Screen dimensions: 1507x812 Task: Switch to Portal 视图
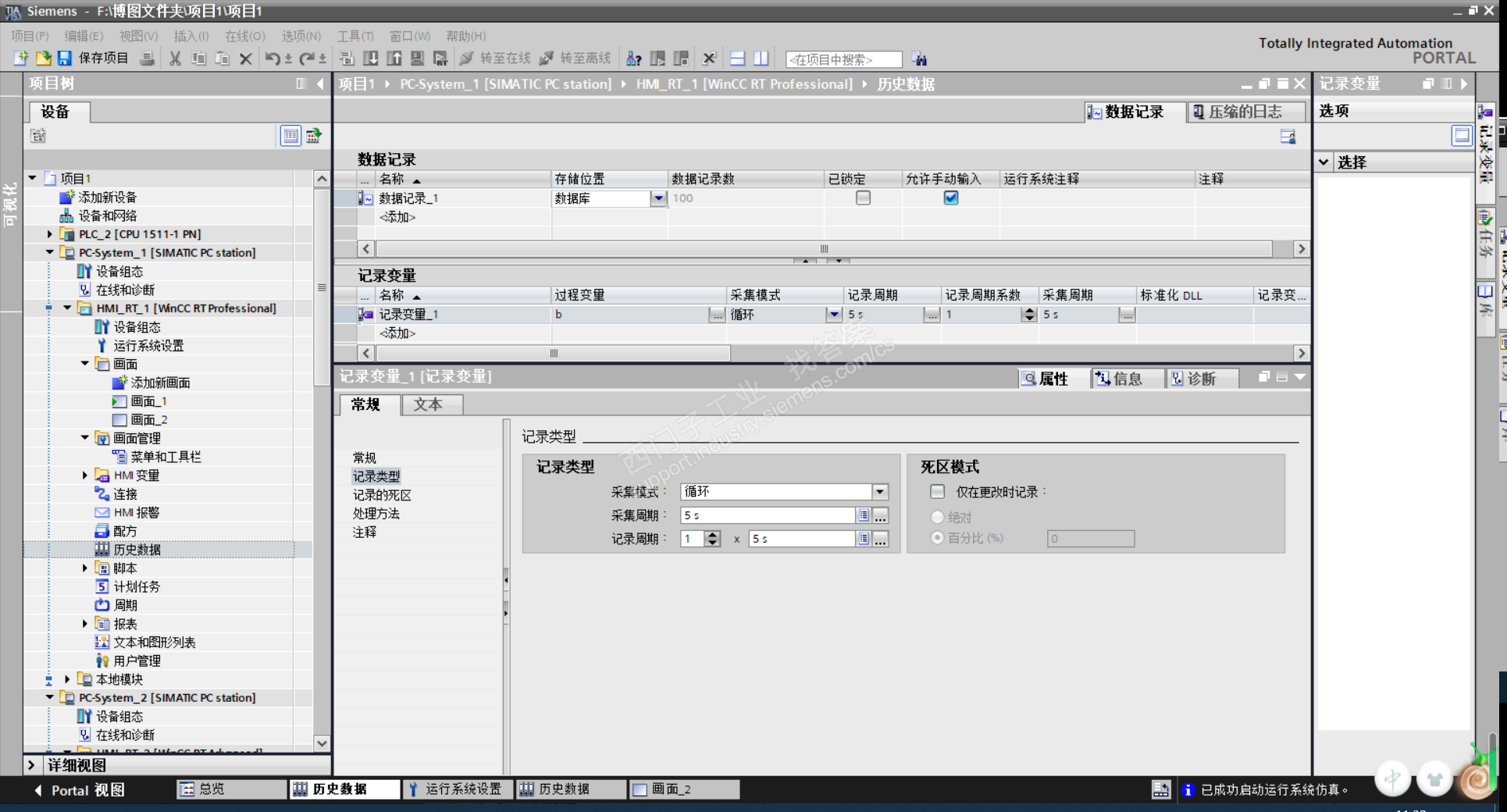[80, 790]
